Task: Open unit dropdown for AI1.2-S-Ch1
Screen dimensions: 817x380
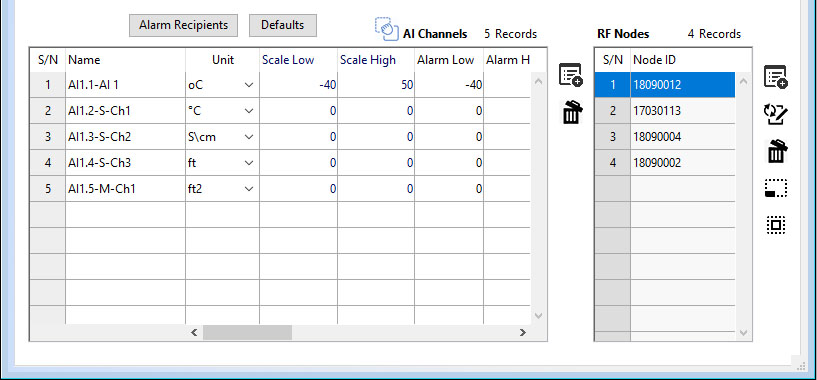Action: [249, 111]
